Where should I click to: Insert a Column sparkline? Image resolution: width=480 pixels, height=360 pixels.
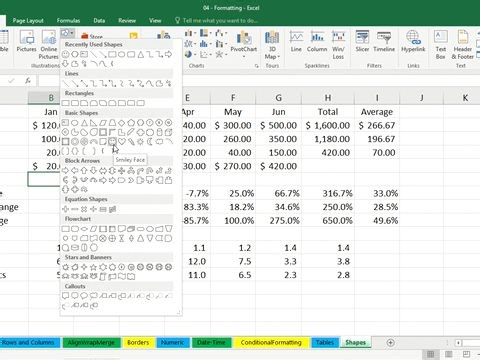[317, 41]
